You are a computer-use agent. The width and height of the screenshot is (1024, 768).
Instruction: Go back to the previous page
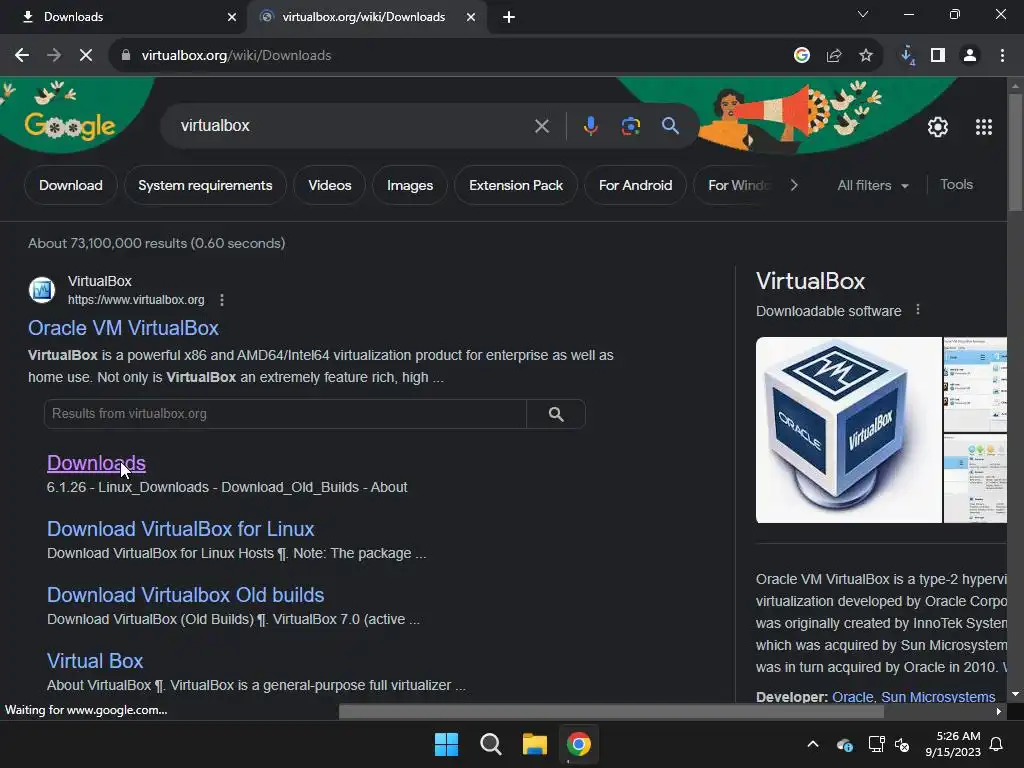coord(22,56)
